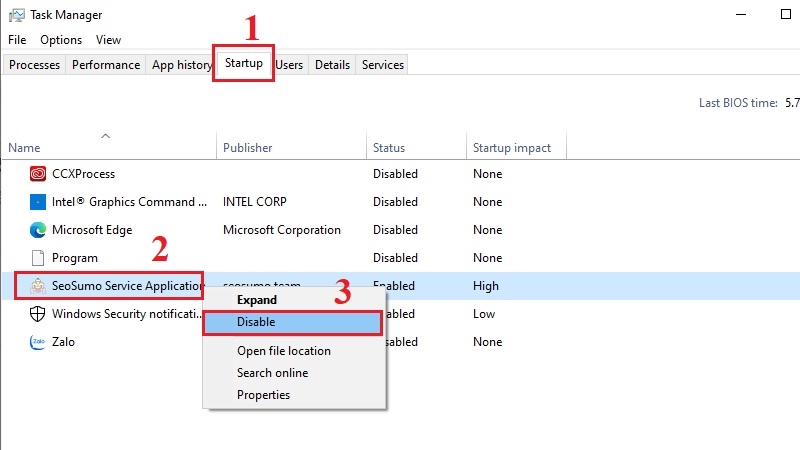Switch to the Processes tab
This screenshot has height=450, width=800.
click(x=34, y=65)
